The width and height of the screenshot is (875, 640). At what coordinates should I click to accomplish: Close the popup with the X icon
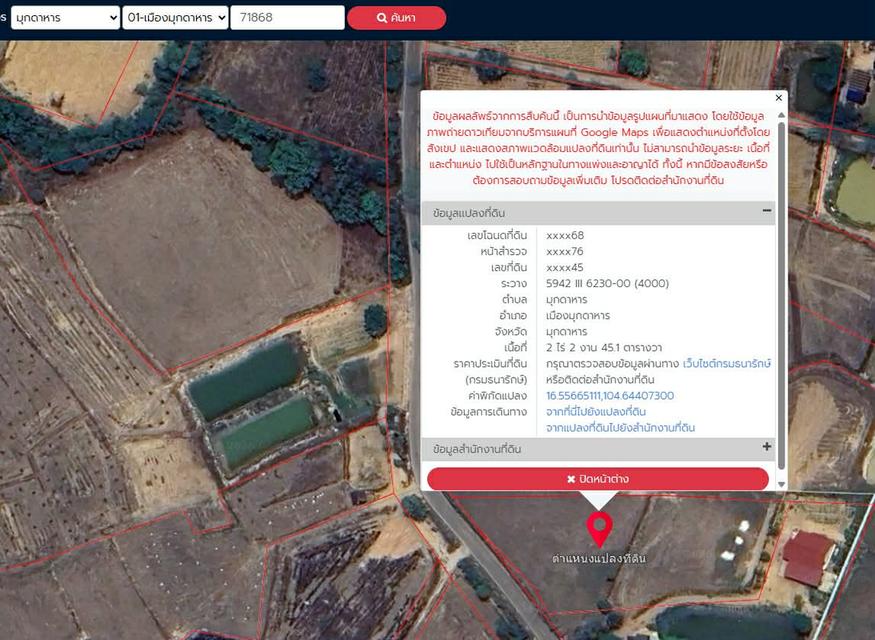pos(779,98)
